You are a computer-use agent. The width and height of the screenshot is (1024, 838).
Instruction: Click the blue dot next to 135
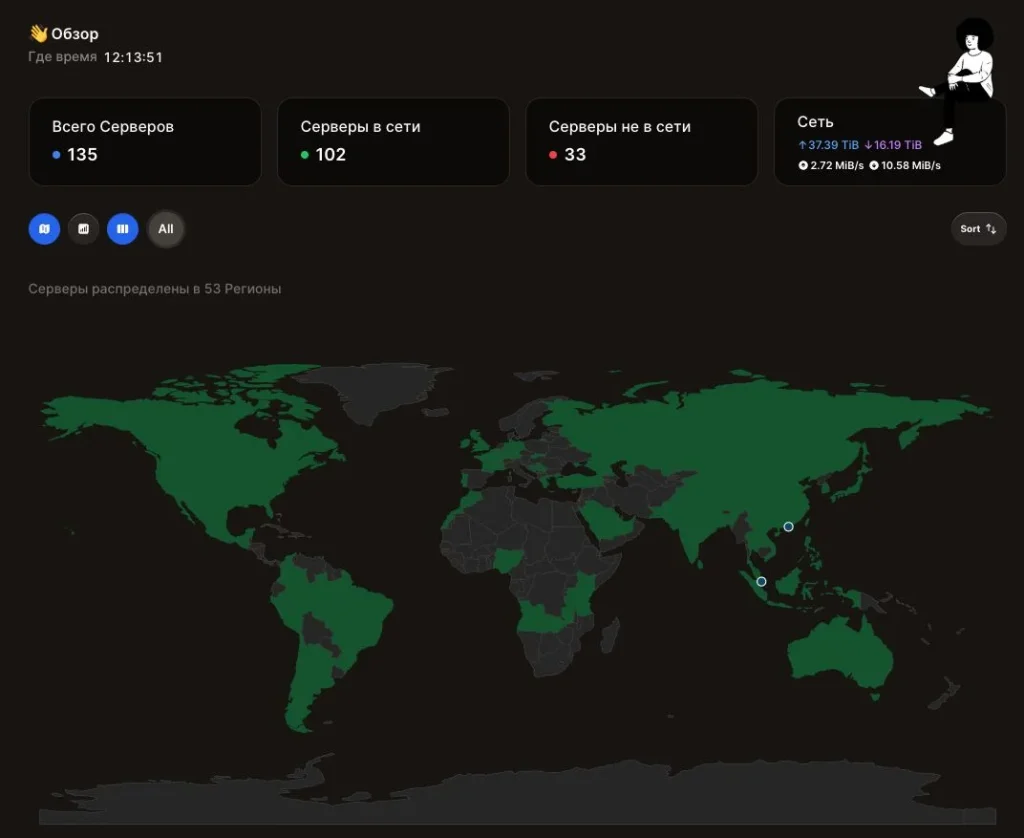(56, 155)
